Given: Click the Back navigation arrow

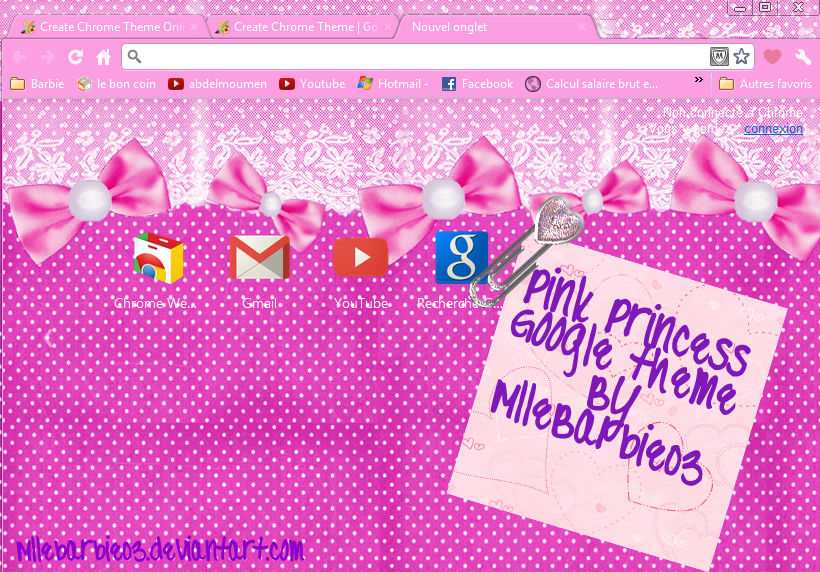Looking at the screenshot, I should point(20,56).
